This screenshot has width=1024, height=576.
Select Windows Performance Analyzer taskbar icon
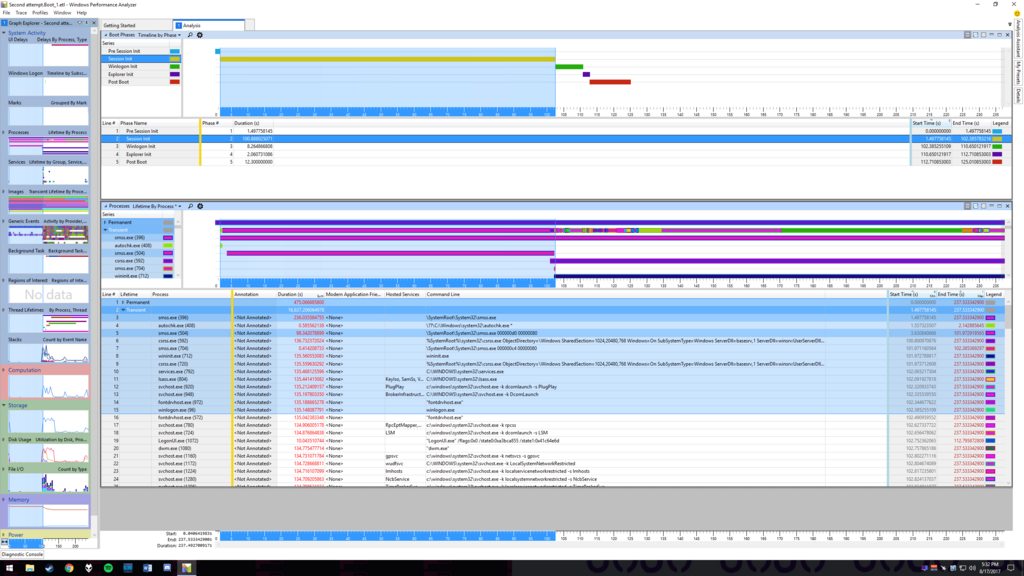[187, 568]
